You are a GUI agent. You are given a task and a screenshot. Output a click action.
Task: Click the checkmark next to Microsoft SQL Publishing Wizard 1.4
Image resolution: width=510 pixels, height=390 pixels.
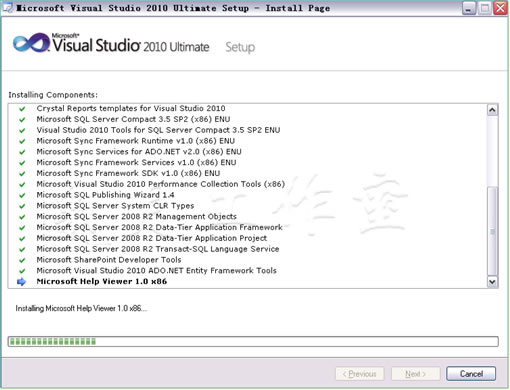click(x=22, y=195)
